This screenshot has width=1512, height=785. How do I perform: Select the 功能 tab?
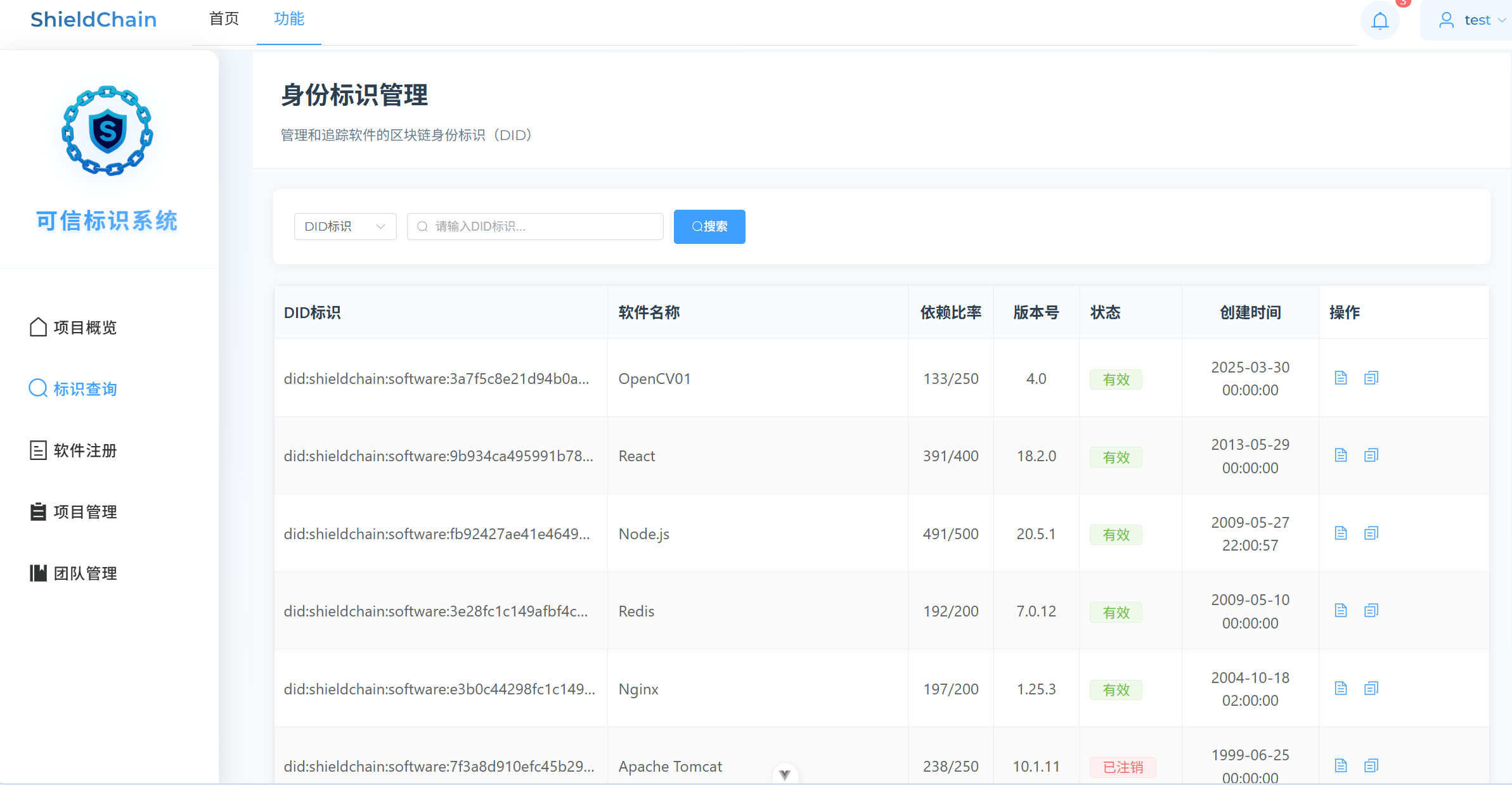point(289,19)
